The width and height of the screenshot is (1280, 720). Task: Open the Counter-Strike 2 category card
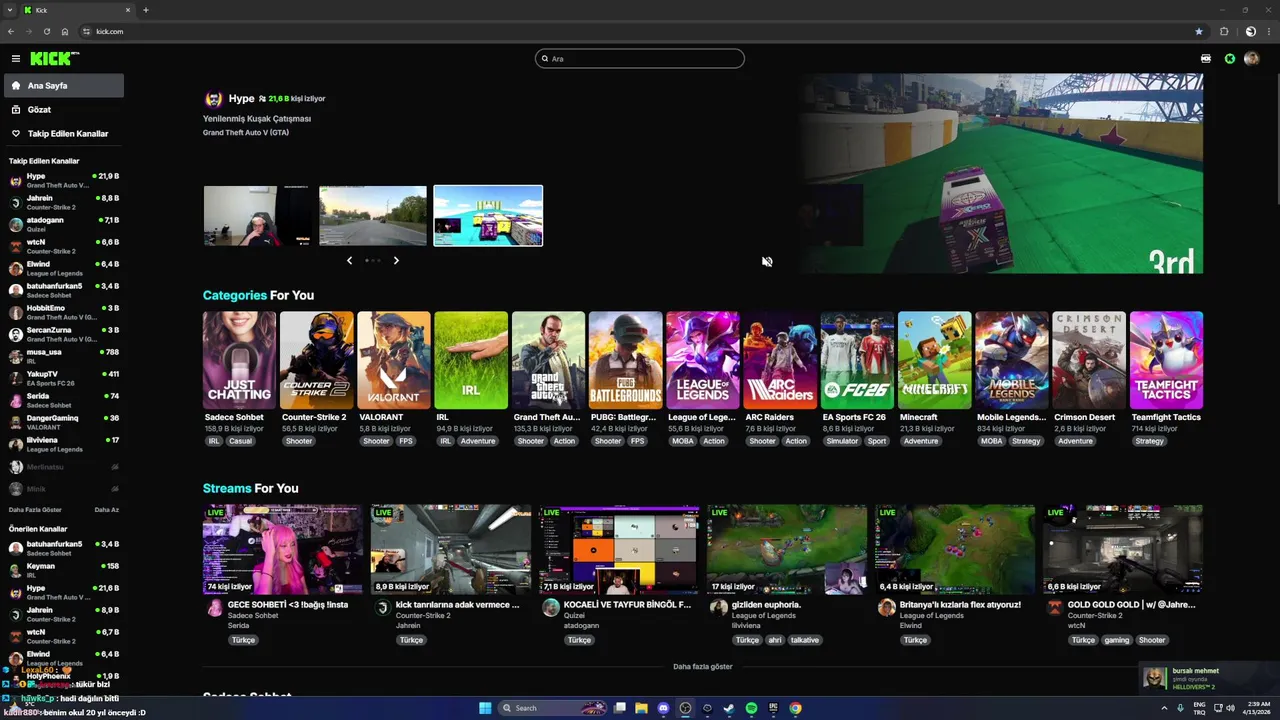(317, 360)
